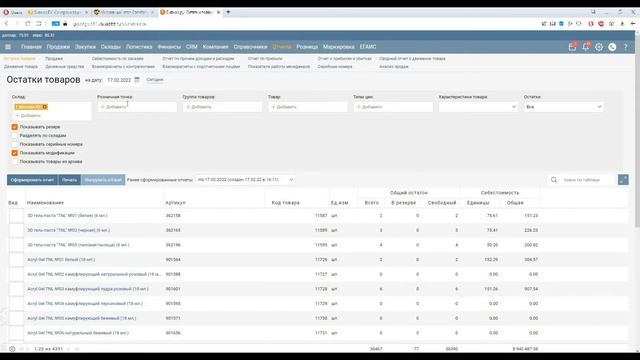Open the tasks icon with red badge
This screenshot has width=640, height=360.
click(x=572, y=47)
